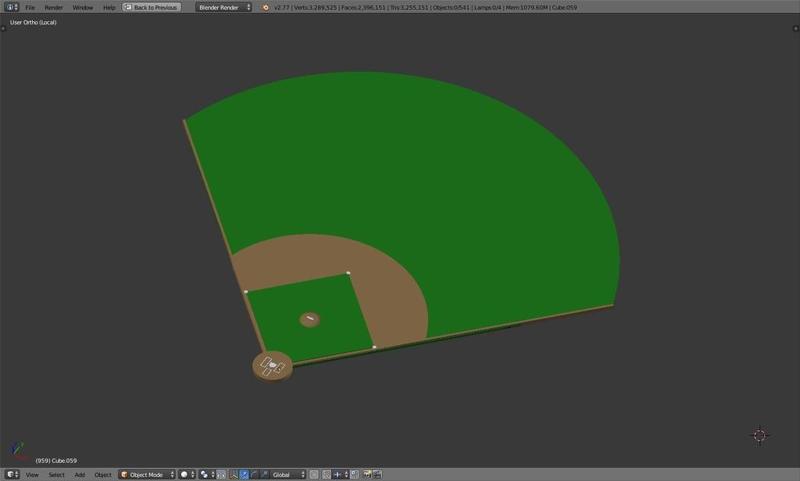
Task: Open the Window menu
Action: [x=83, y=8]
